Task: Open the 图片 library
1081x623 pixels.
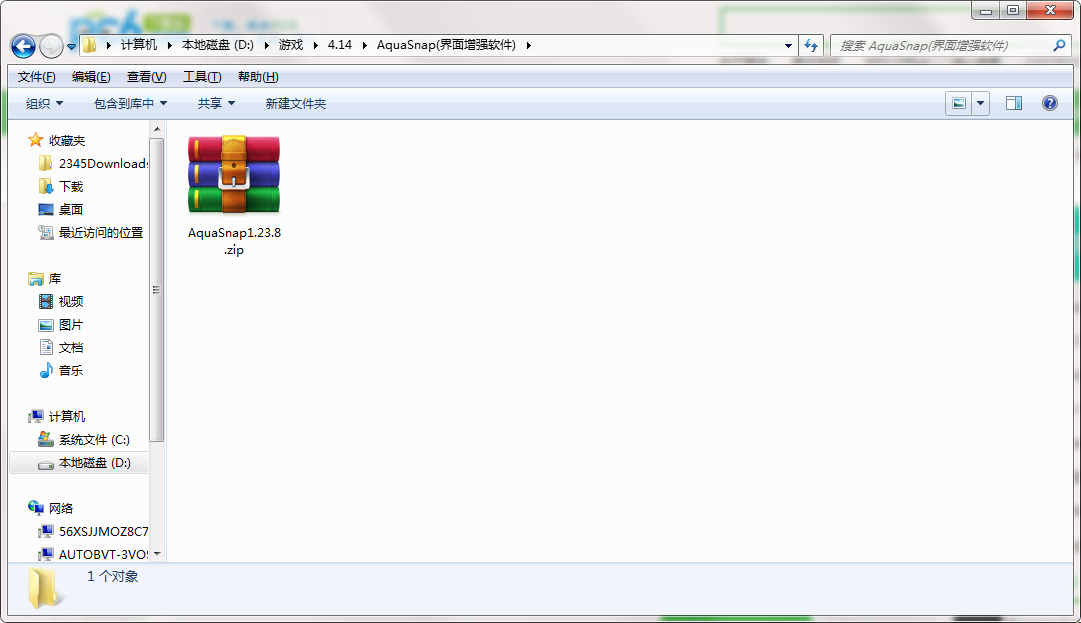Action: 70,325
